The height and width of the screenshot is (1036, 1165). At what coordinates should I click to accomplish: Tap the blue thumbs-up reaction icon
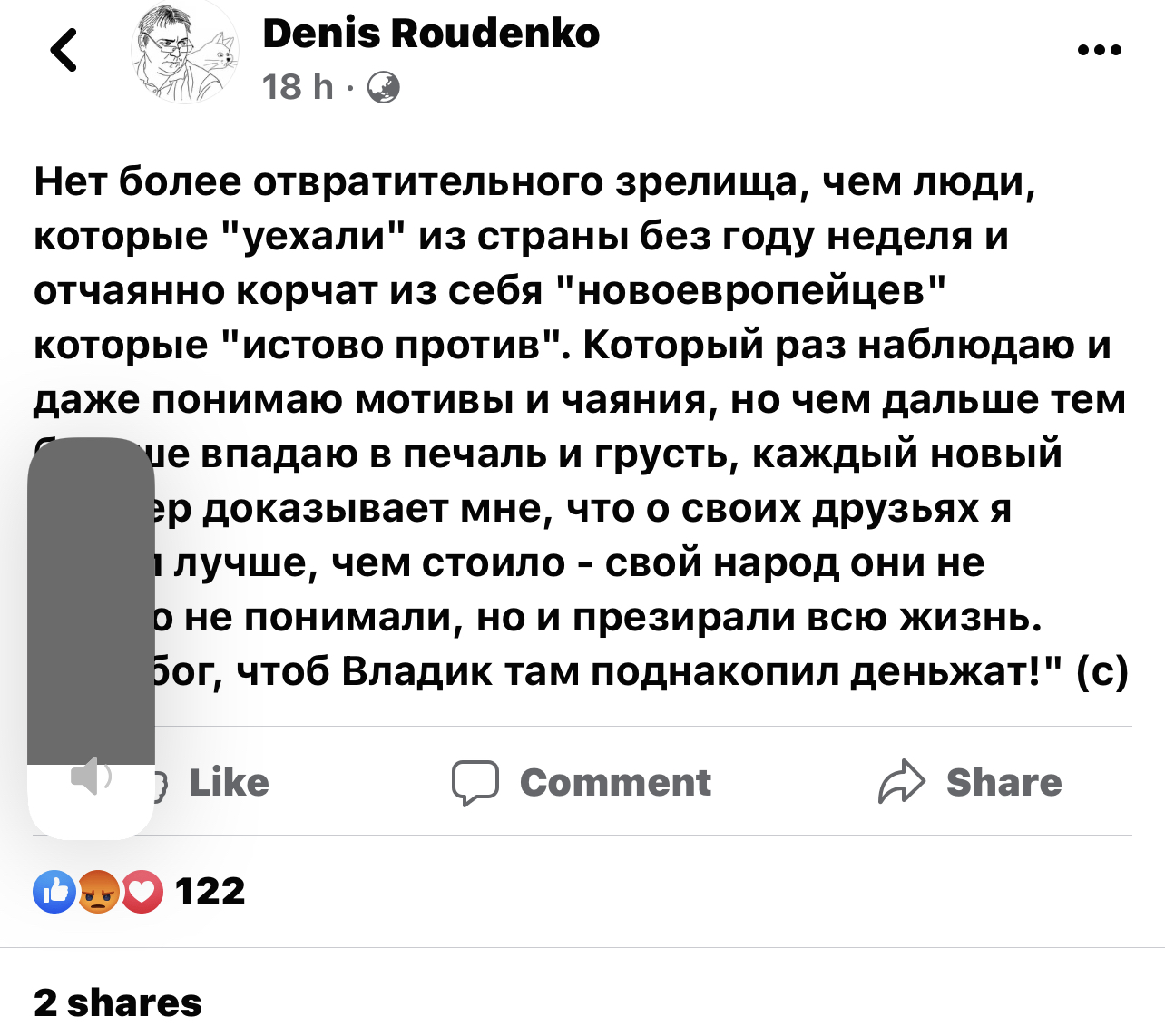pos(54,892)
